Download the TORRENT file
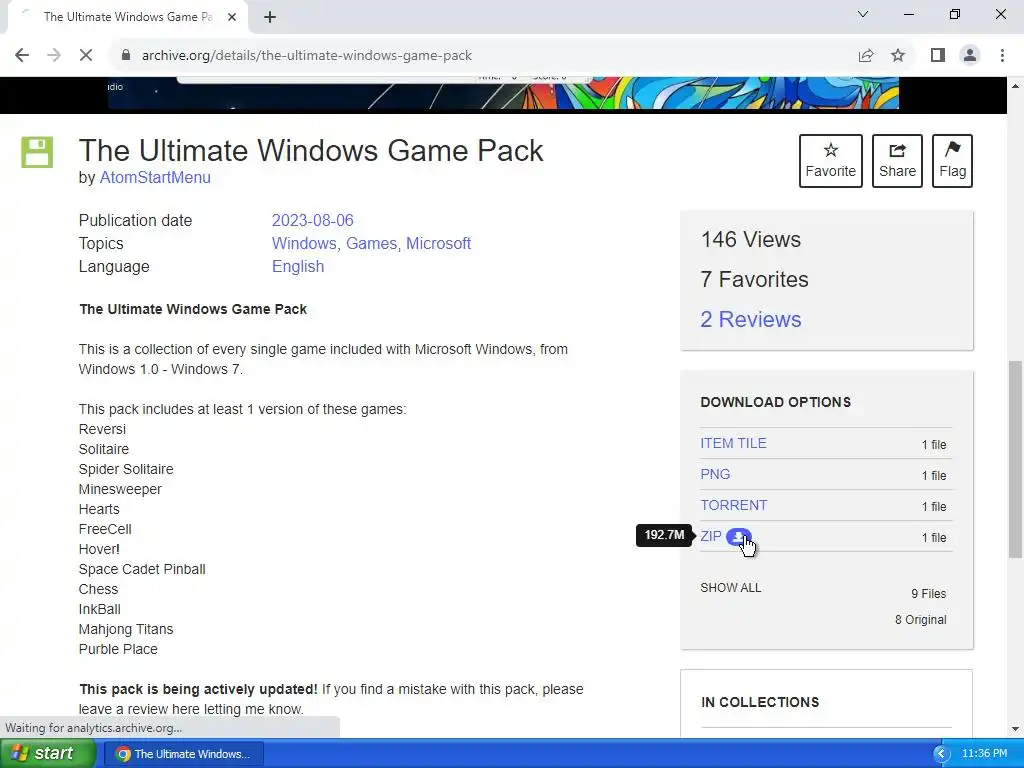The height and width of the screenshot is (768, 1024). (x=733, y=505)
